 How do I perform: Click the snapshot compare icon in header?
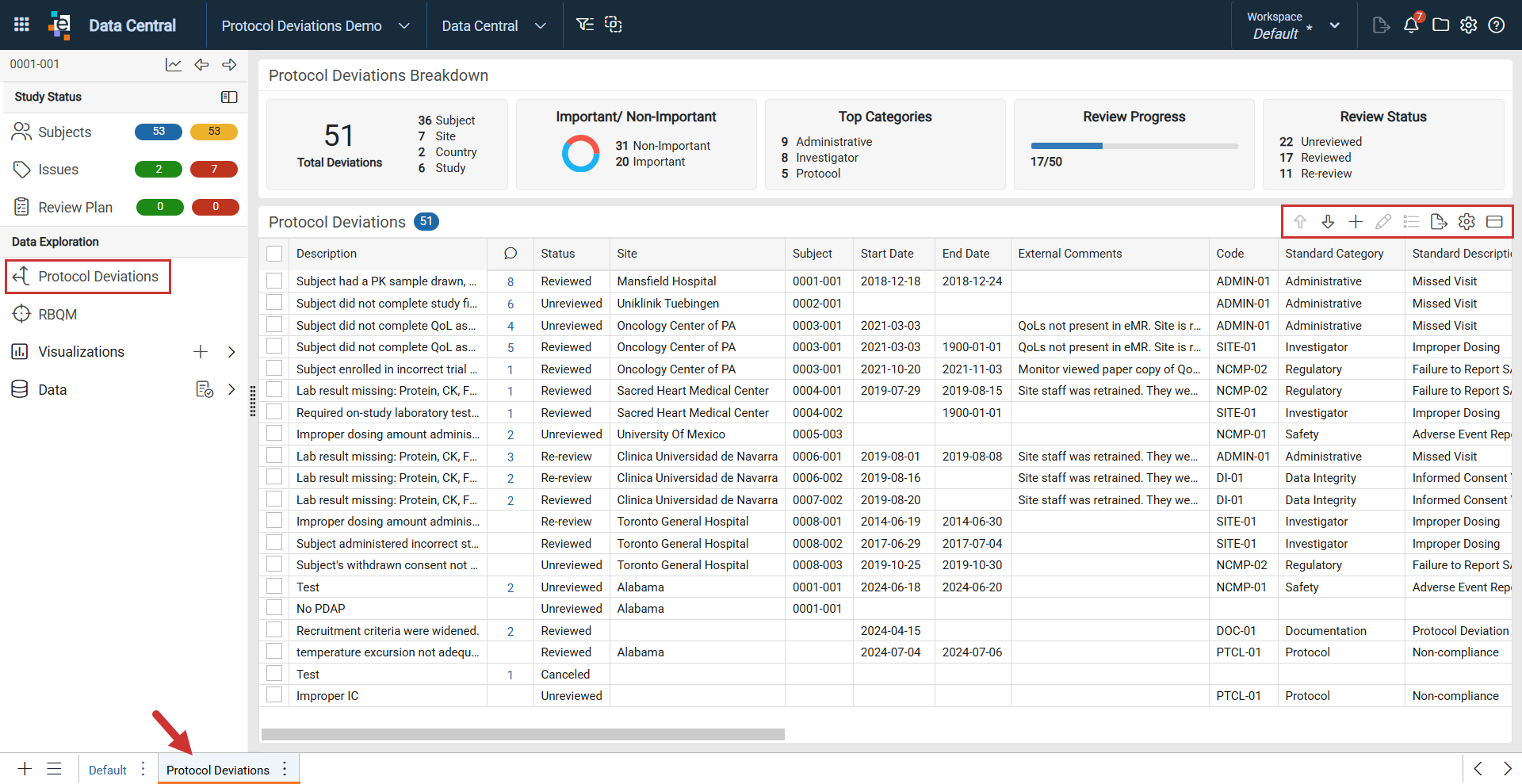(x=613, y=25)
